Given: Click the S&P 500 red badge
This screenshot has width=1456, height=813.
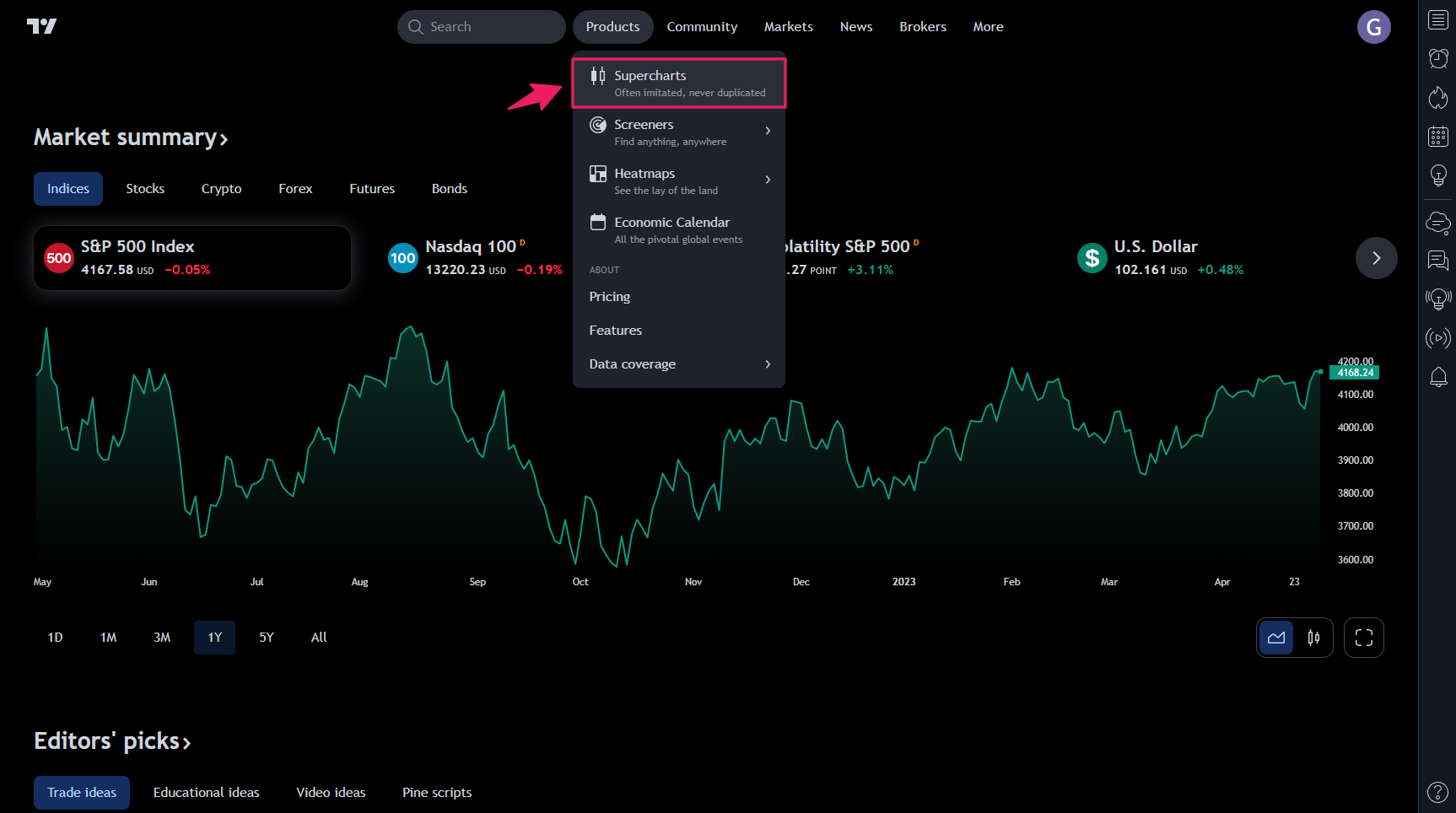Looking at the screenshot, I should pyautogui.click(x=59, y=258).
